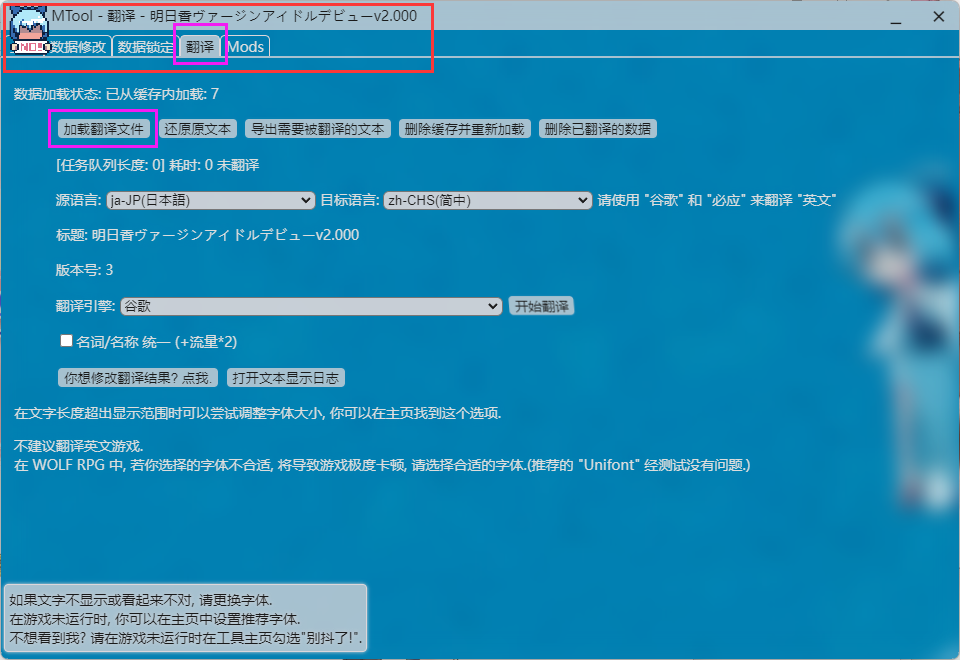Open the 打开文本显示日志 text log
Image resolution: width=960 pixels, height=660 pixels.
(x=283, y=377)
